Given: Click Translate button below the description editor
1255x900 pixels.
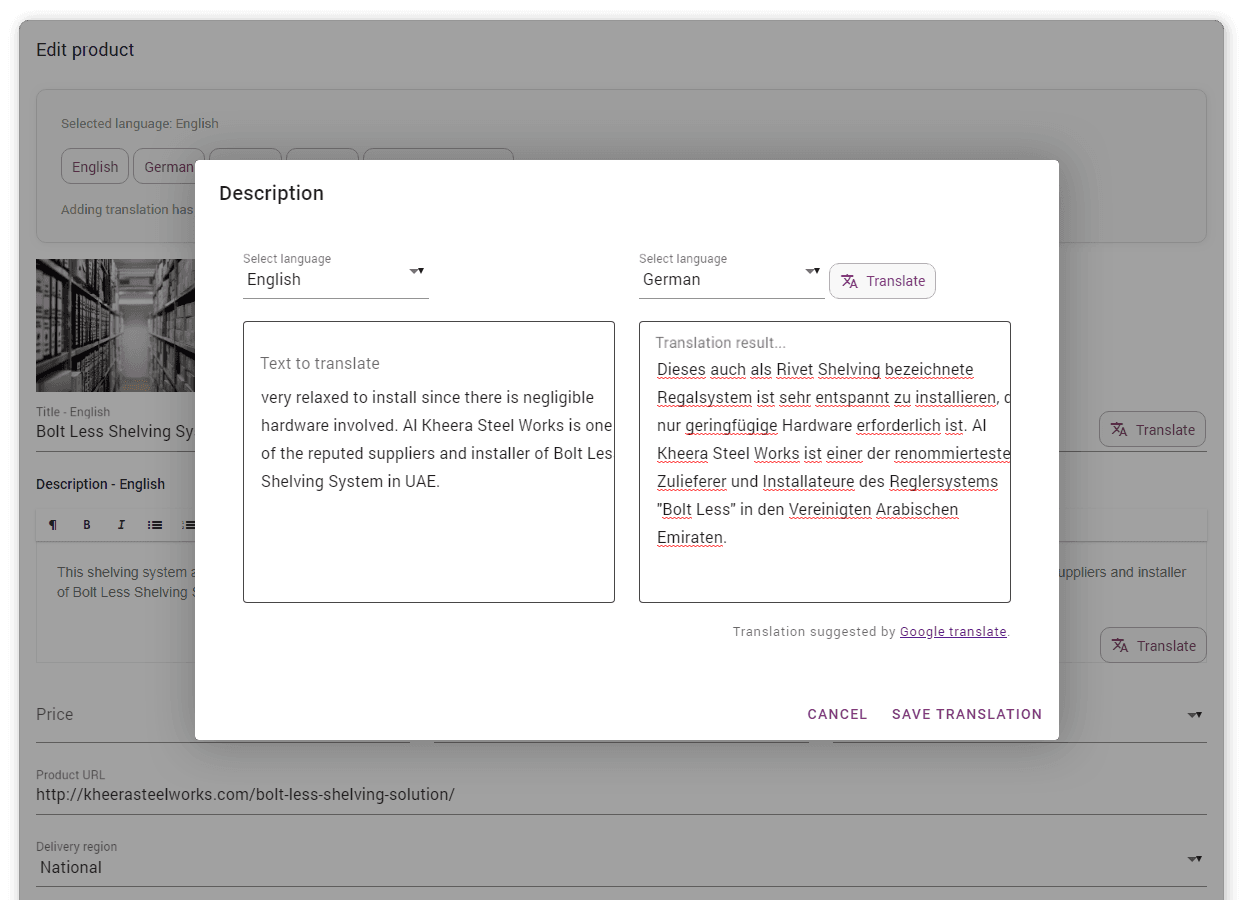Looking at the screenshot, I should coord(1153,646).
